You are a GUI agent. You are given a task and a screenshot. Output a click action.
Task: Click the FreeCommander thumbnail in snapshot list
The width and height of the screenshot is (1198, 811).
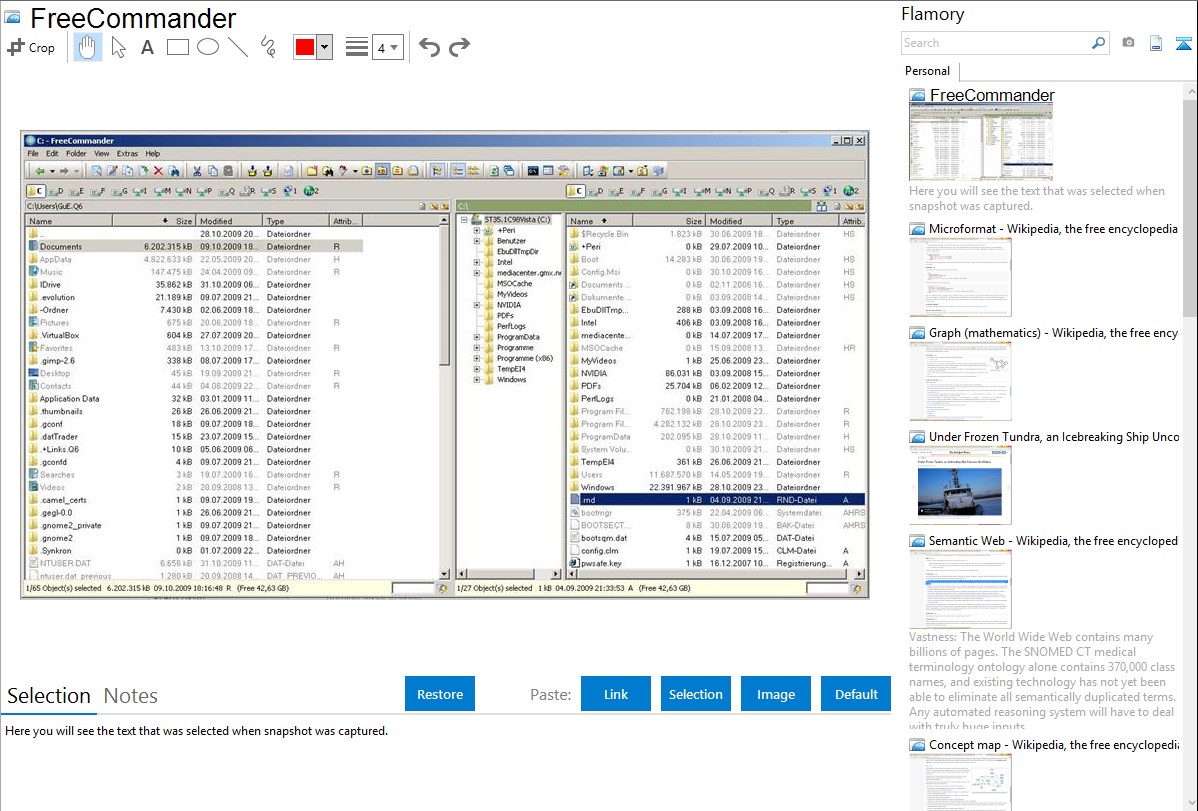[981, 143]
